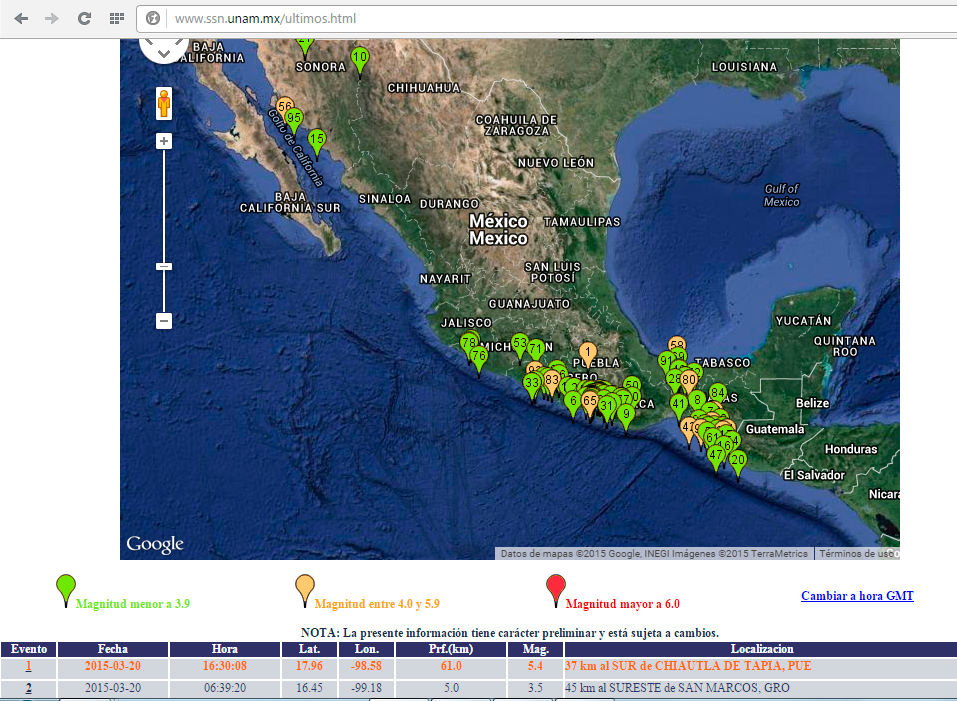This screenshot has height=701, width=957.
Task: Open event 2 link in table
Action: [x=28, y=688]
